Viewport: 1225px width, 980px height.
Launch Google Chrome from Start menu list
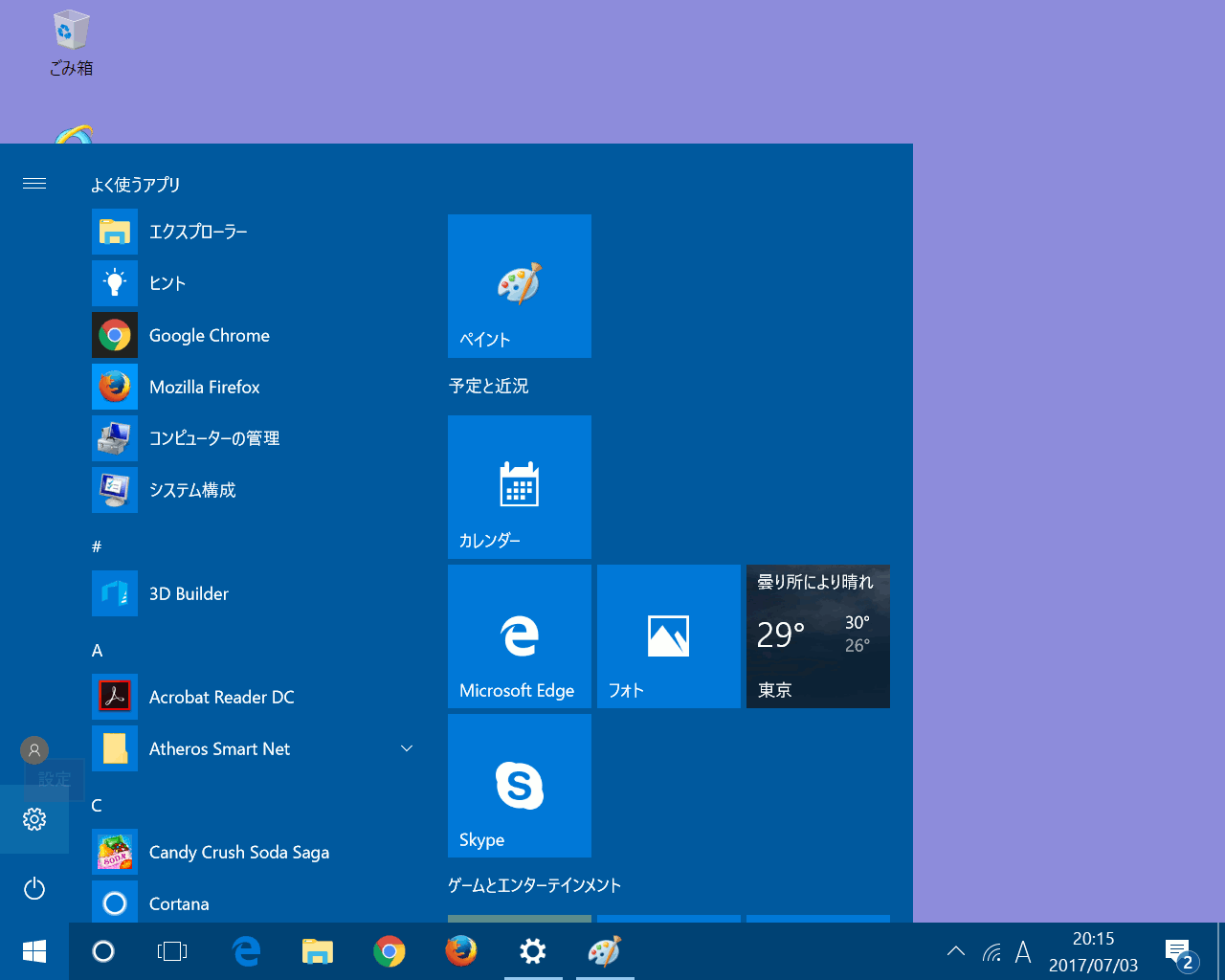point(254,335)
